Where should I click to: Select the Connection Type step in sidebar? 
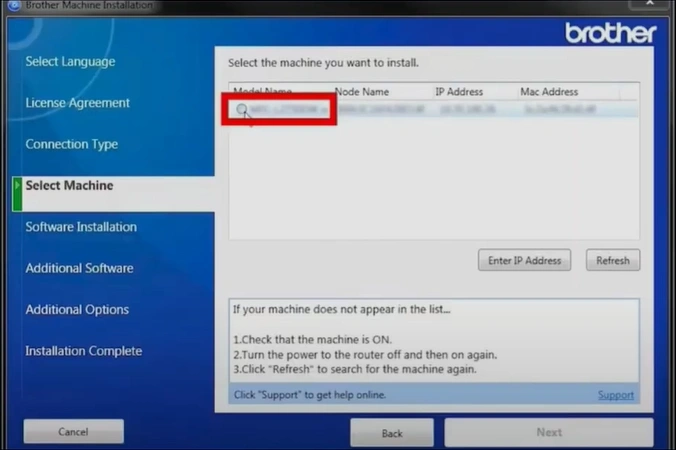tap(71, 144)
